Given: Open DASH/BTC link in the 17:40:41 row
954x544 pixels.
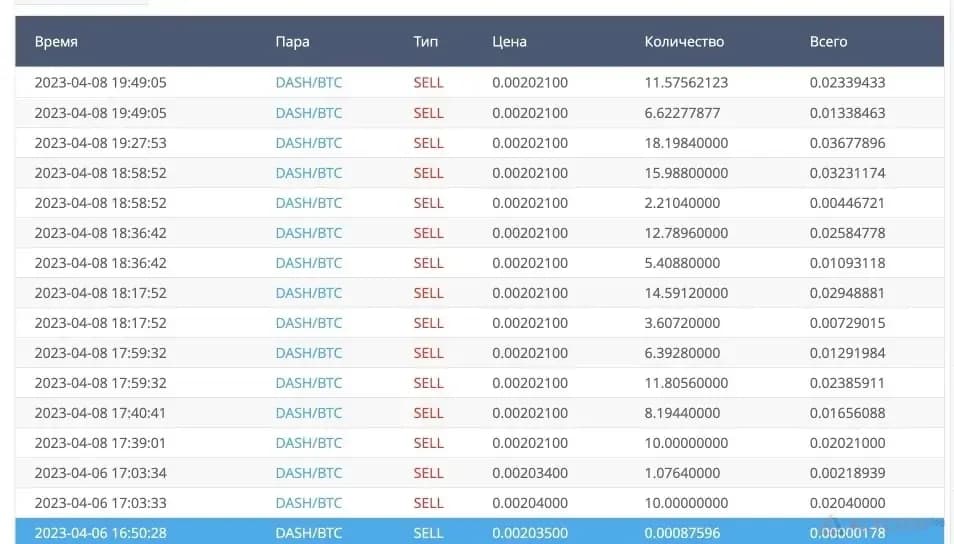Looking at the screenshot, I should pos(308,413).
